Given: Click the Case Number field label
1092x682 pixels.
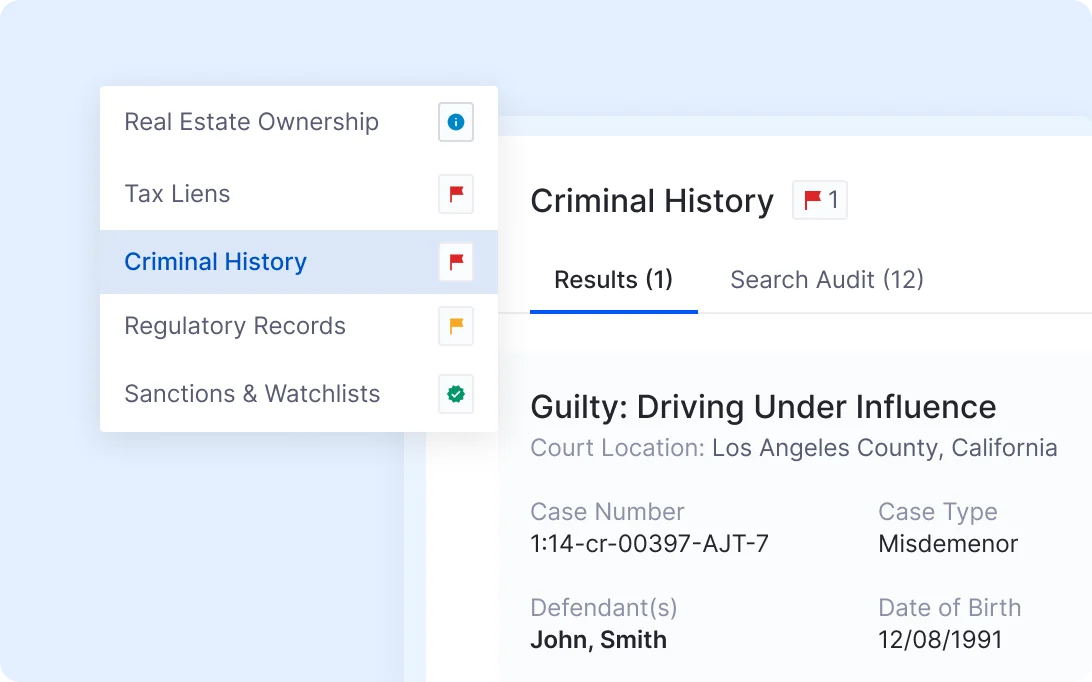Looking at the screenshot, I should pos(607,512).
